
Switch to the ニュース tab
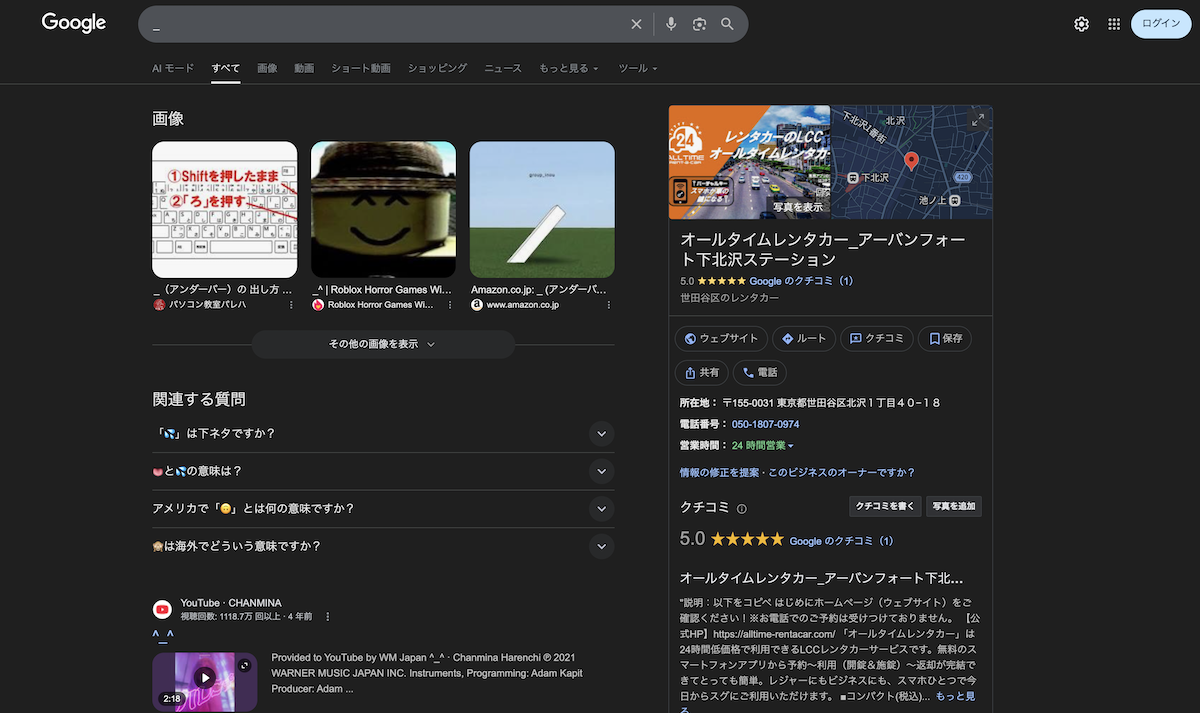(x=503, y=68)
